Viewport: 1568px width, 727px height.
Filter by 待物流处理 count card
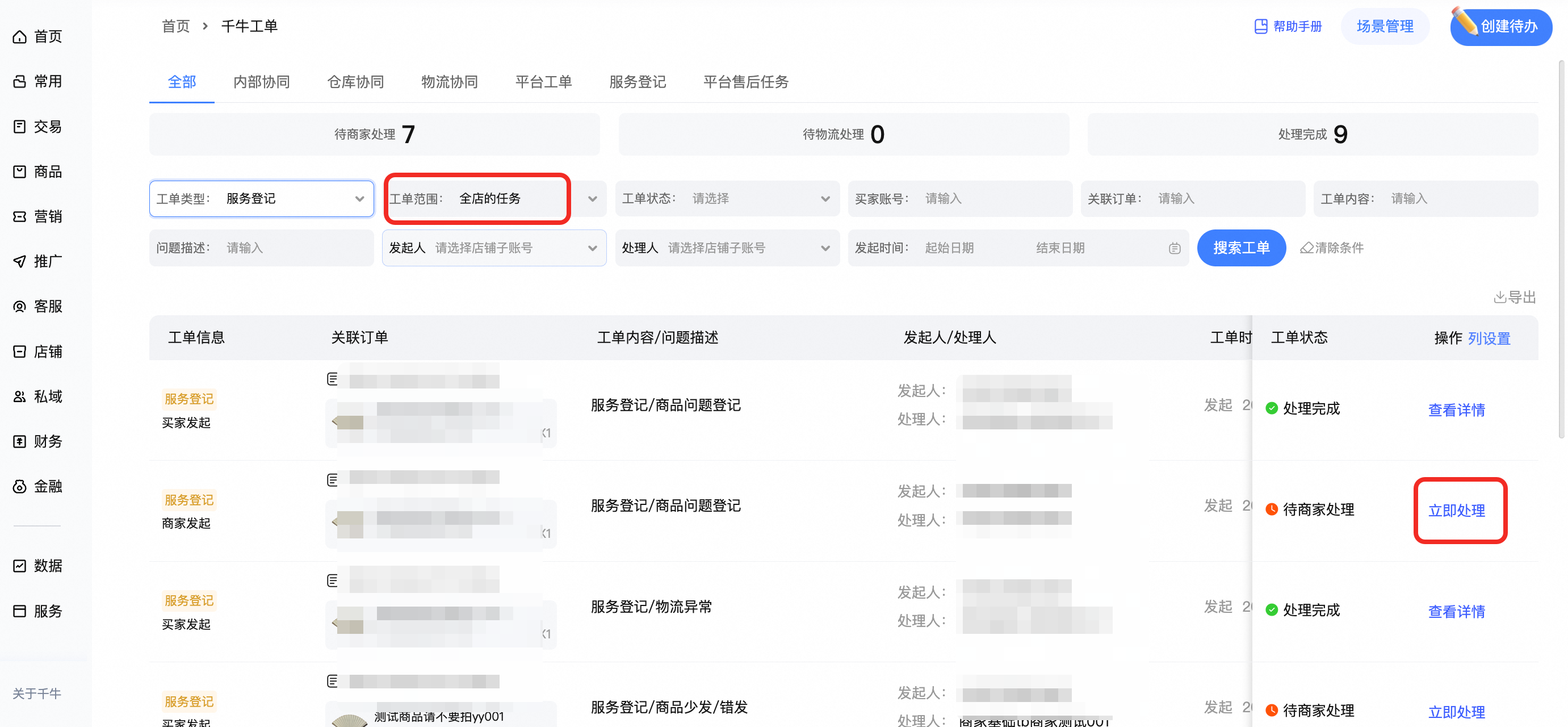(x=844, y=134)
